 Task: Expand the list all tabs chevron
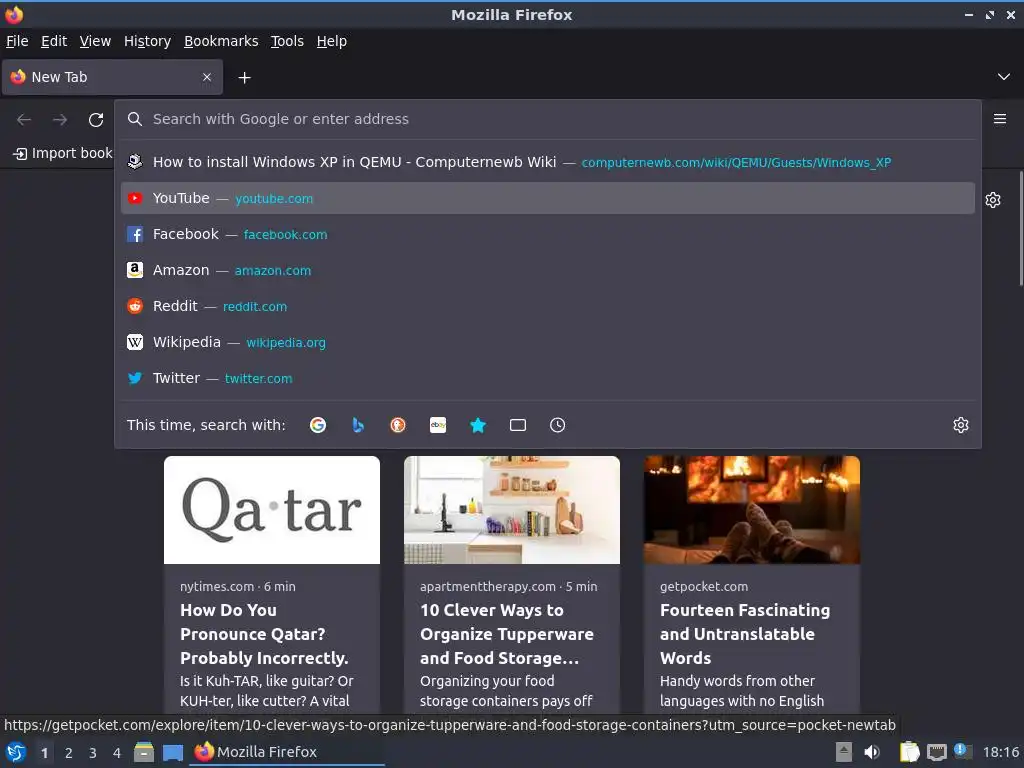(1004, 77)
